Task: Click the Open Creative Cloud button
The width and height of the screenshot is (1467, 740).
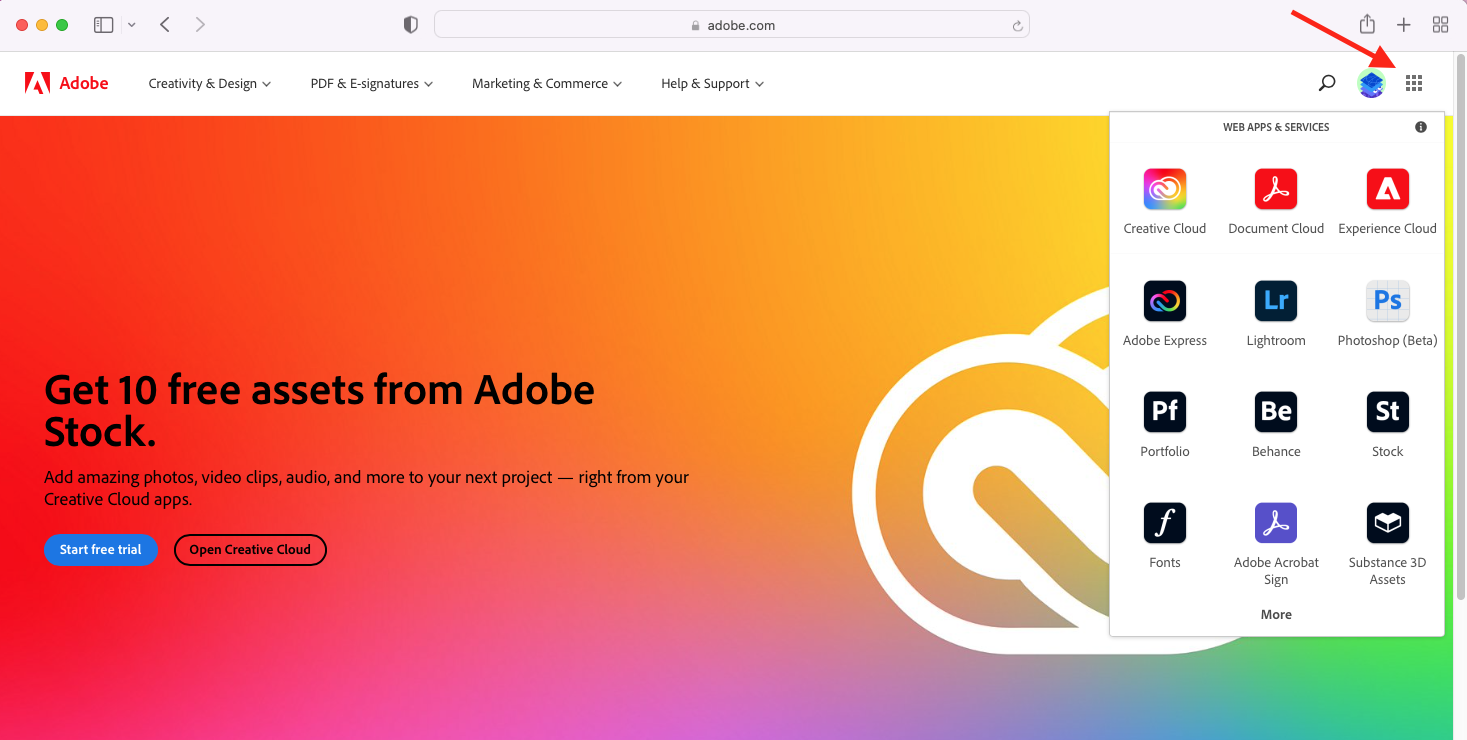Action: coord(250,550)
